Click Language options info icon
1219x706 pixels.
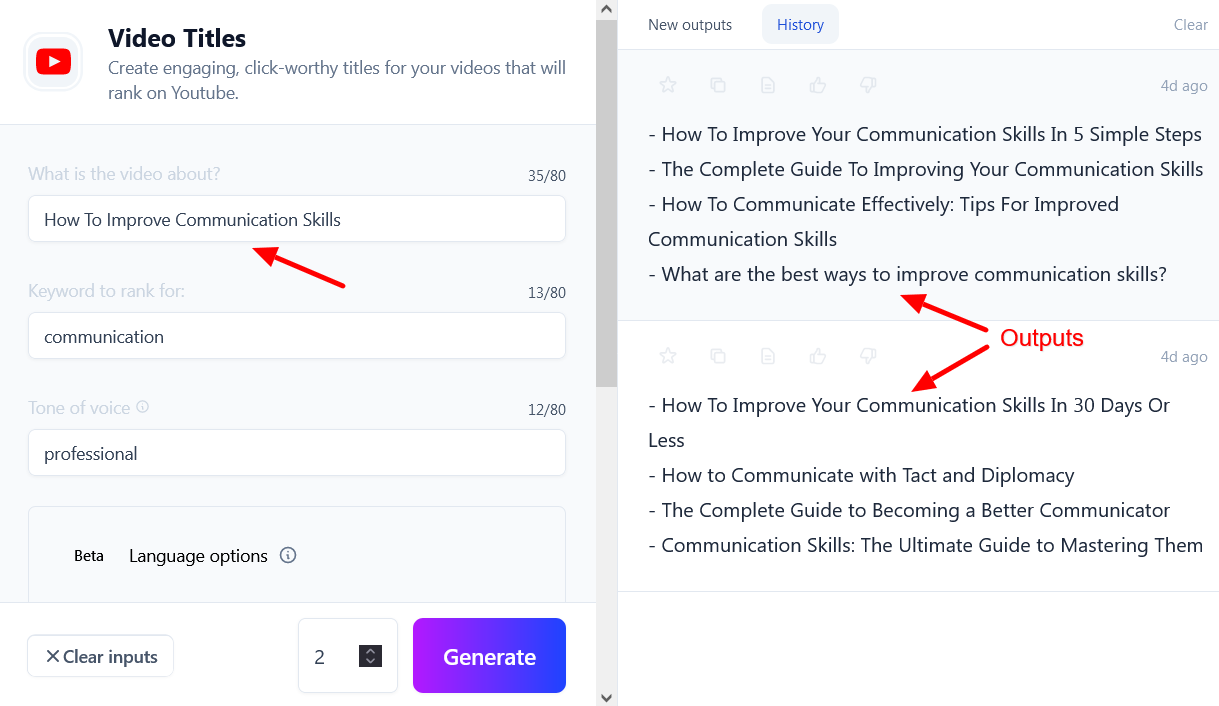[288, 556]
